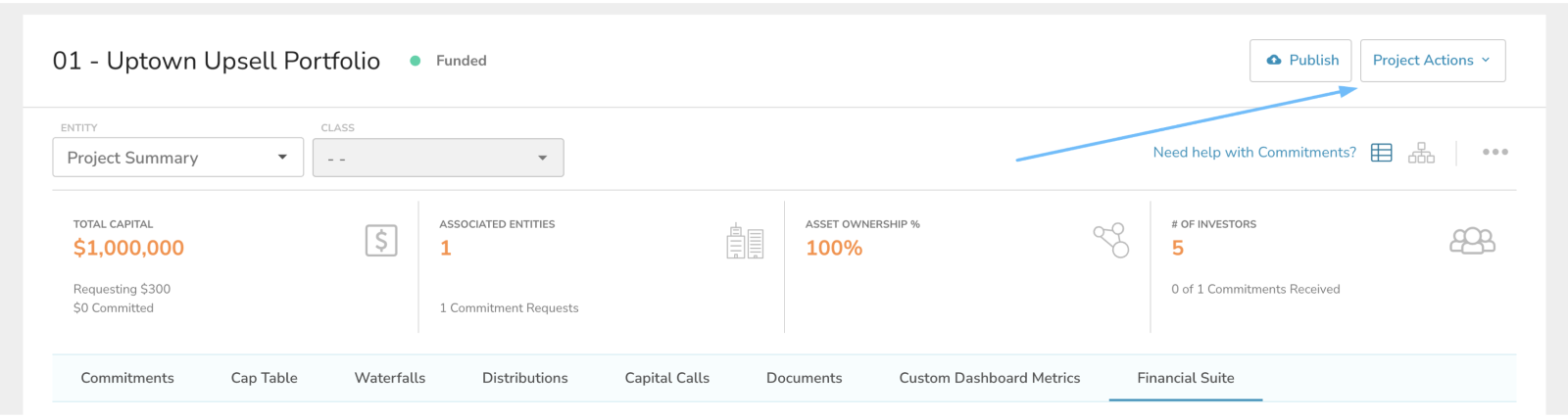
Task: View the Custom Dashboard Metrics tab
Action: pos(990,378)
